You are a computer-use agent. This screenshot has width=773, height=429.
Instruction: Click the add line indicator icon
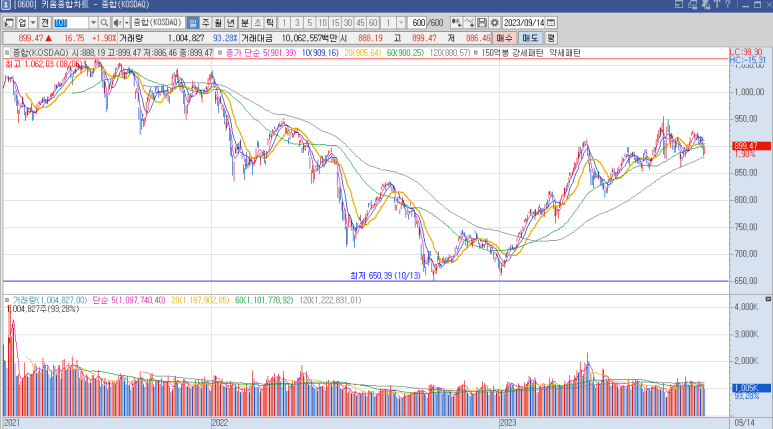tap(469, 23)
